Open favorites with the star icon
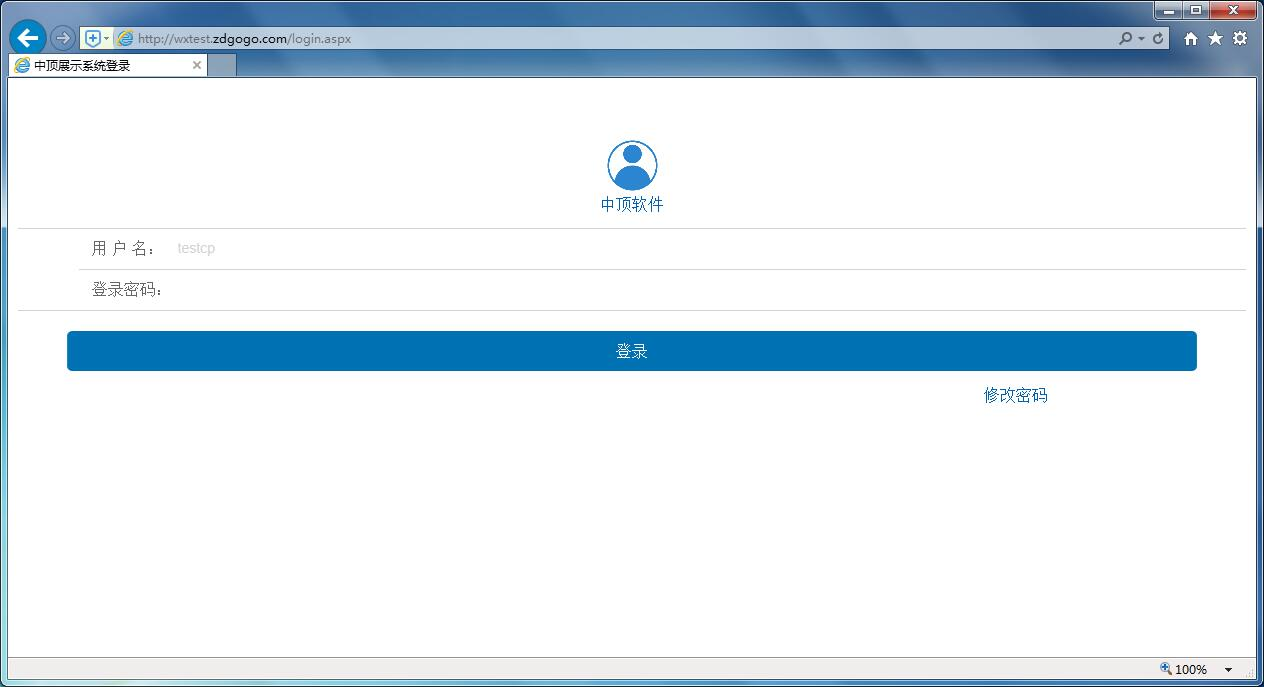 (1215, 38)
